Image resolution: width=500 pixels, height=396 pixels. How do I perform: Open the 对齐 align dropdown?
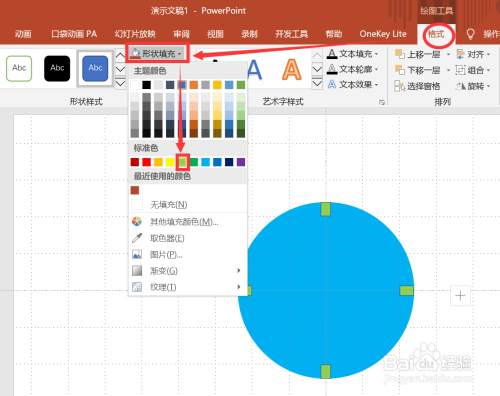coord(473,54)
